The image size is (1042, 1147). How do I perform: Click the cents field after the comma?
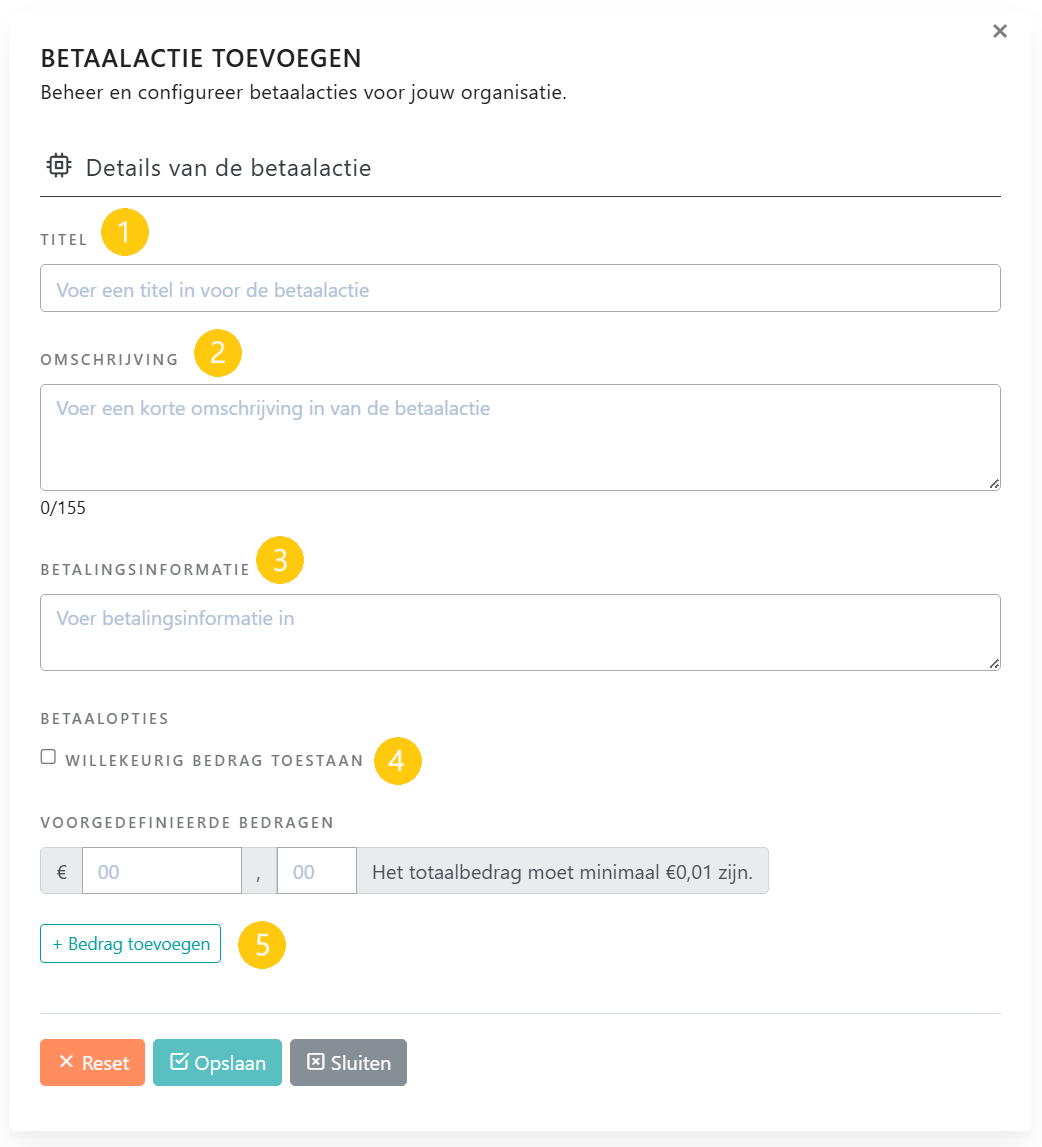(316, 870)
